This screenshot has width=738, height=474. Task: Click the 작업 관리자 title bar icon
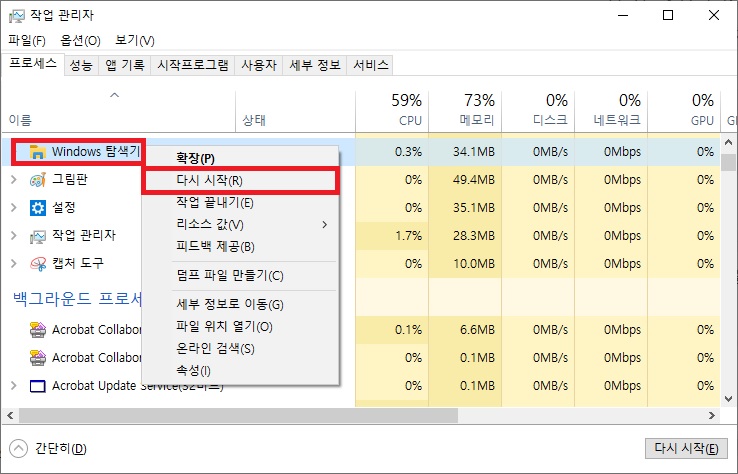pos(16,16)
